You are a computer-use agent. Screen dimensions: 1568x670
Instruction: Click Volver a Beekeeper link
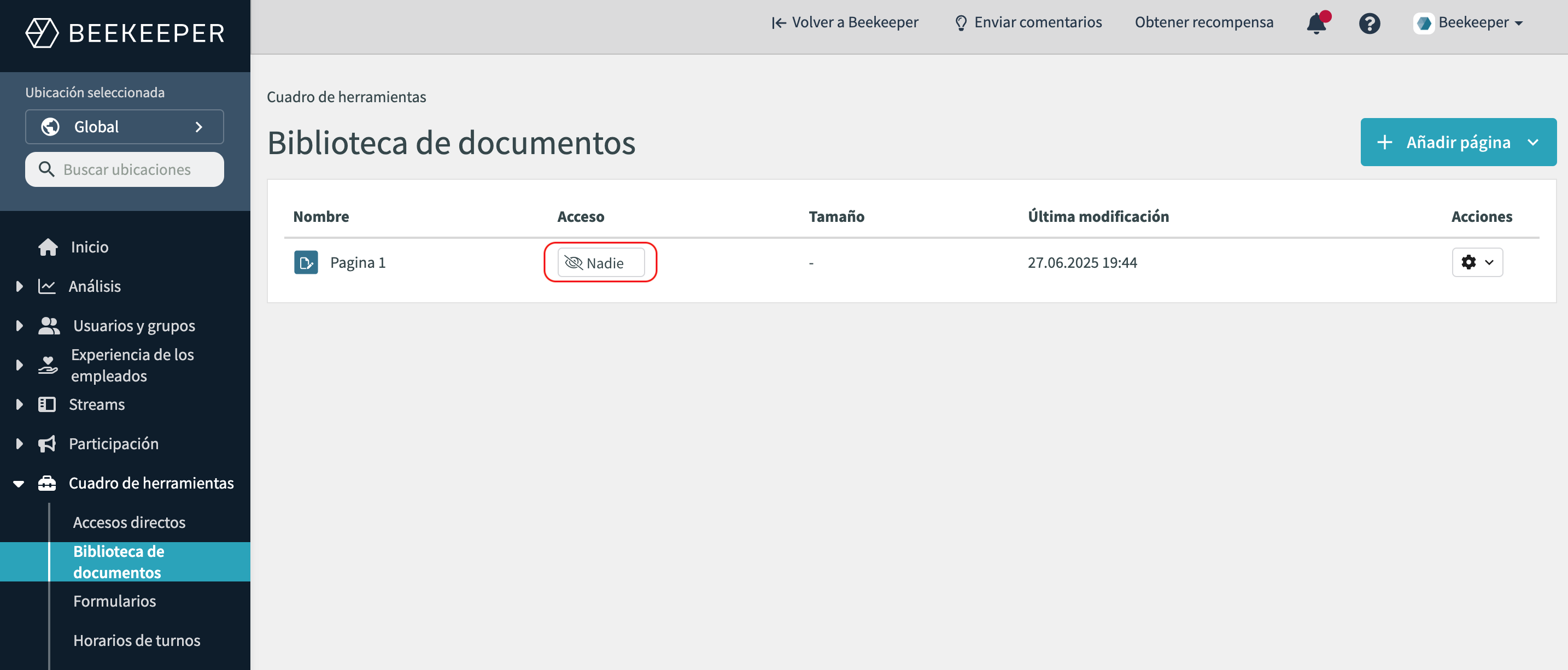pos(845,22)
